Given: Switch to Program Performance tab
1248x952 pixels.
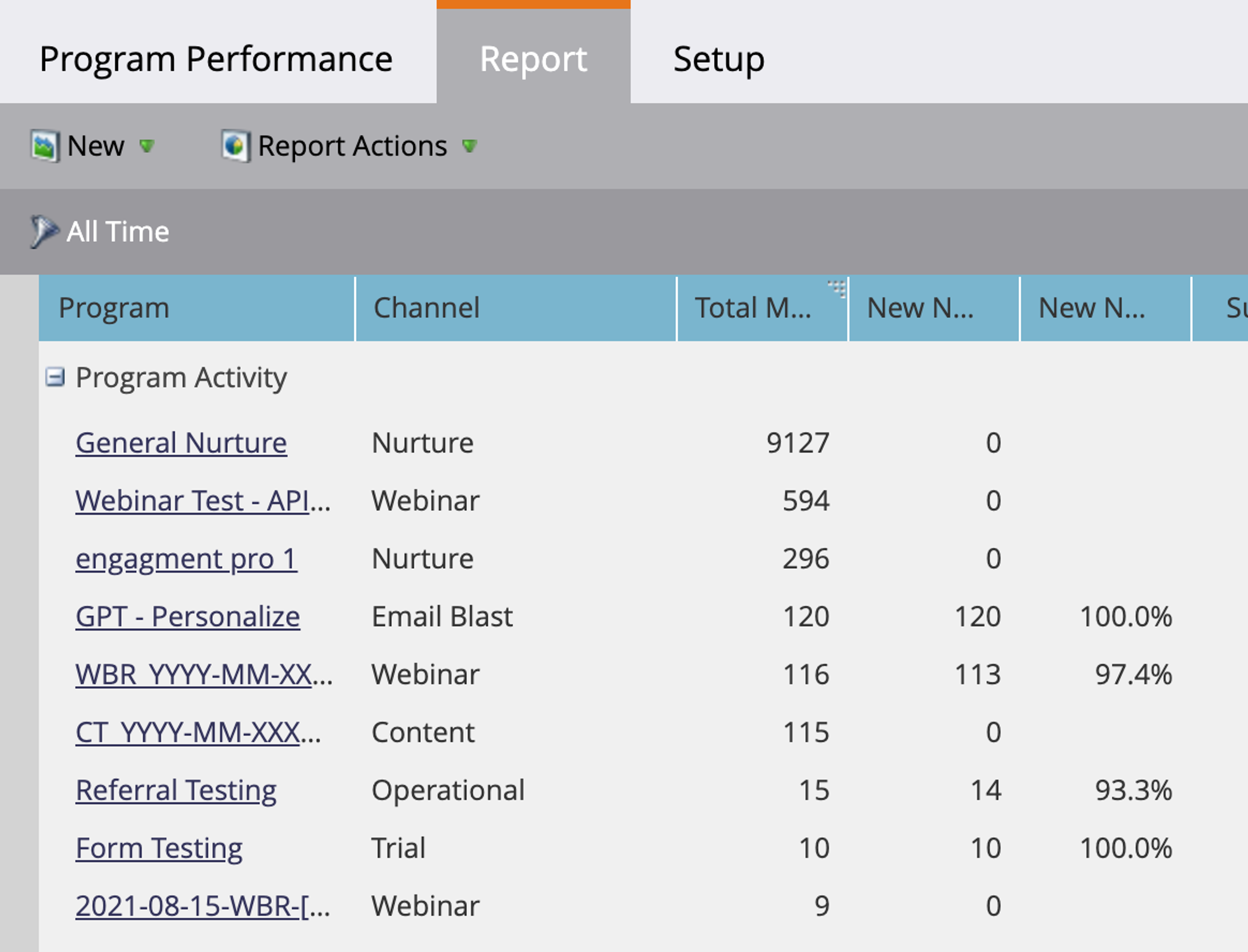Looking at the screenshot, I should tap(216, 58).
